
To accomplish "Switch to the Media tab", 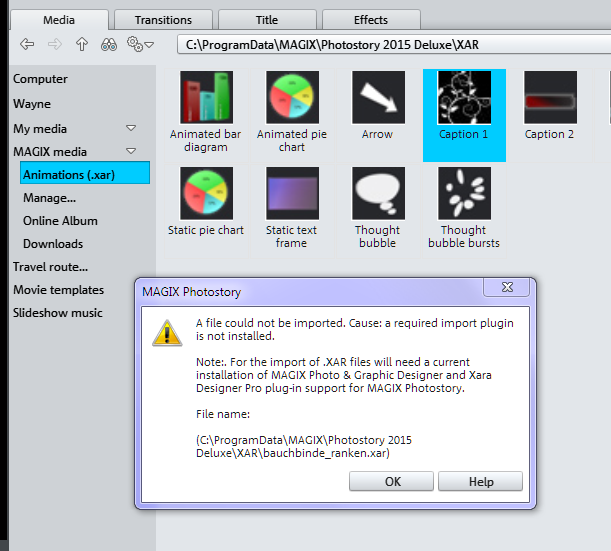I will point(59,19).
